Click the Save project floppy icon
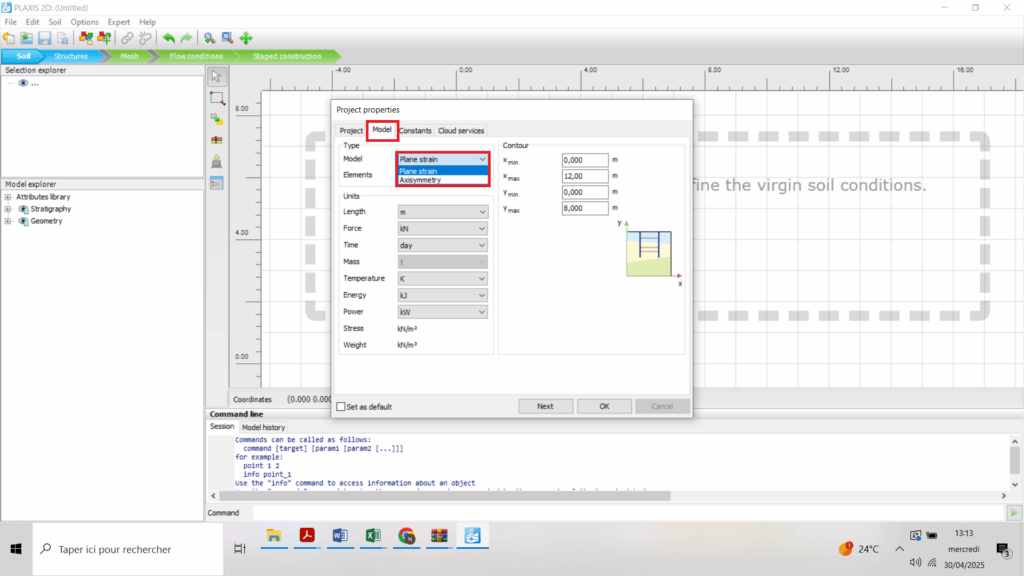This screenshot has height=576, width=1024. pos(44,39)
